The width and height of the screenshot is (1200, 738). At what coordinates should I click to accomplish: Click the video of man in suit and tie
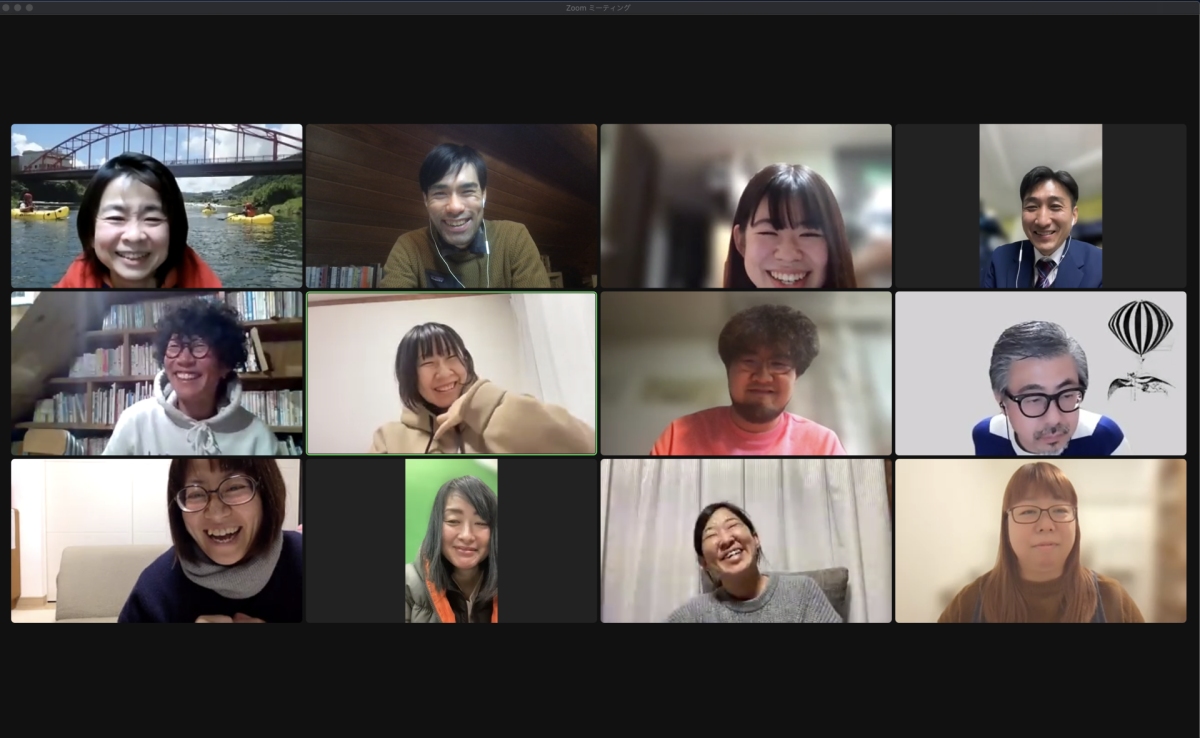click(x=1040, y=206)
